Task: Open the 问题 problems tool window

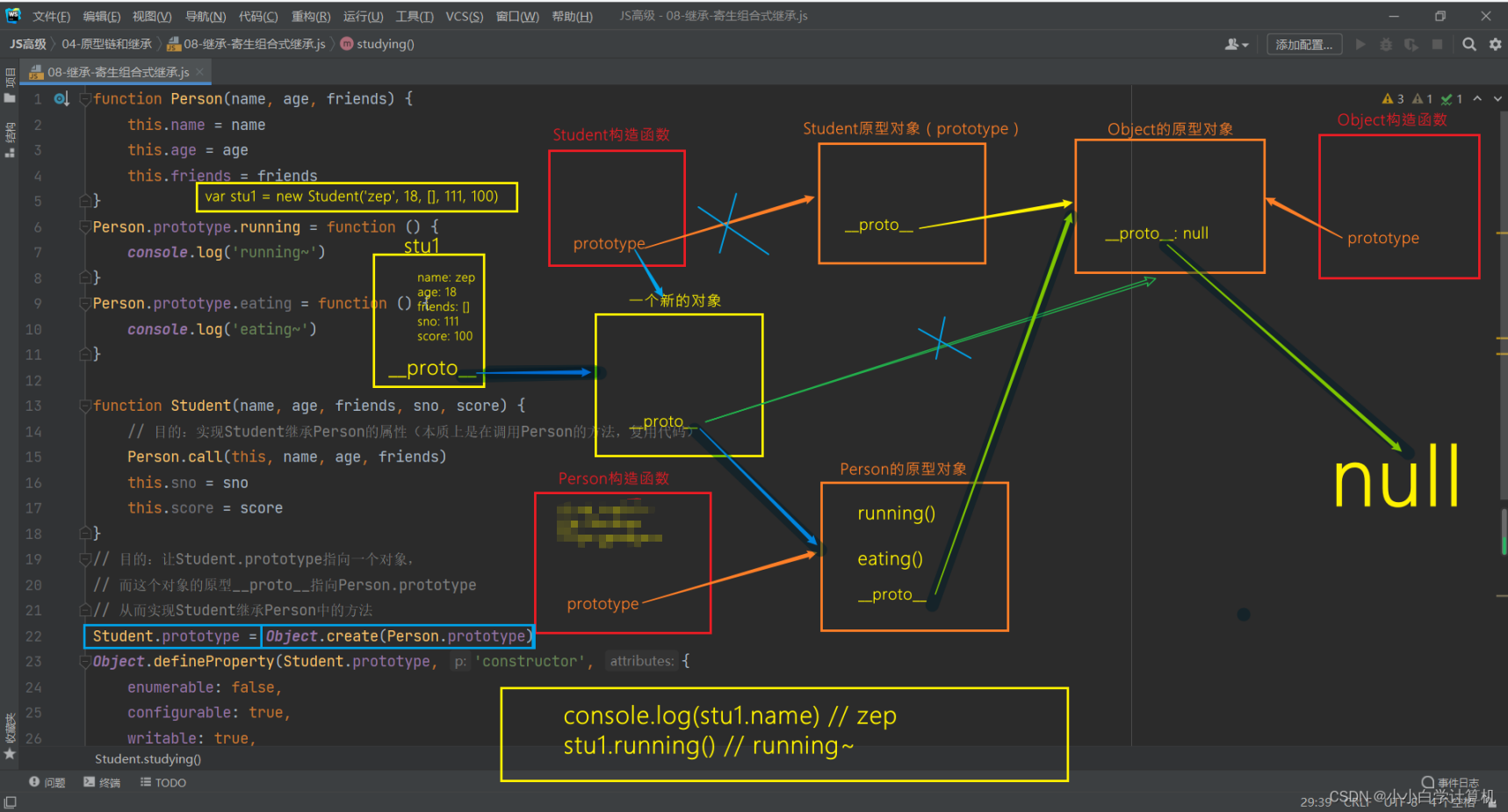Action: point(47,782)
